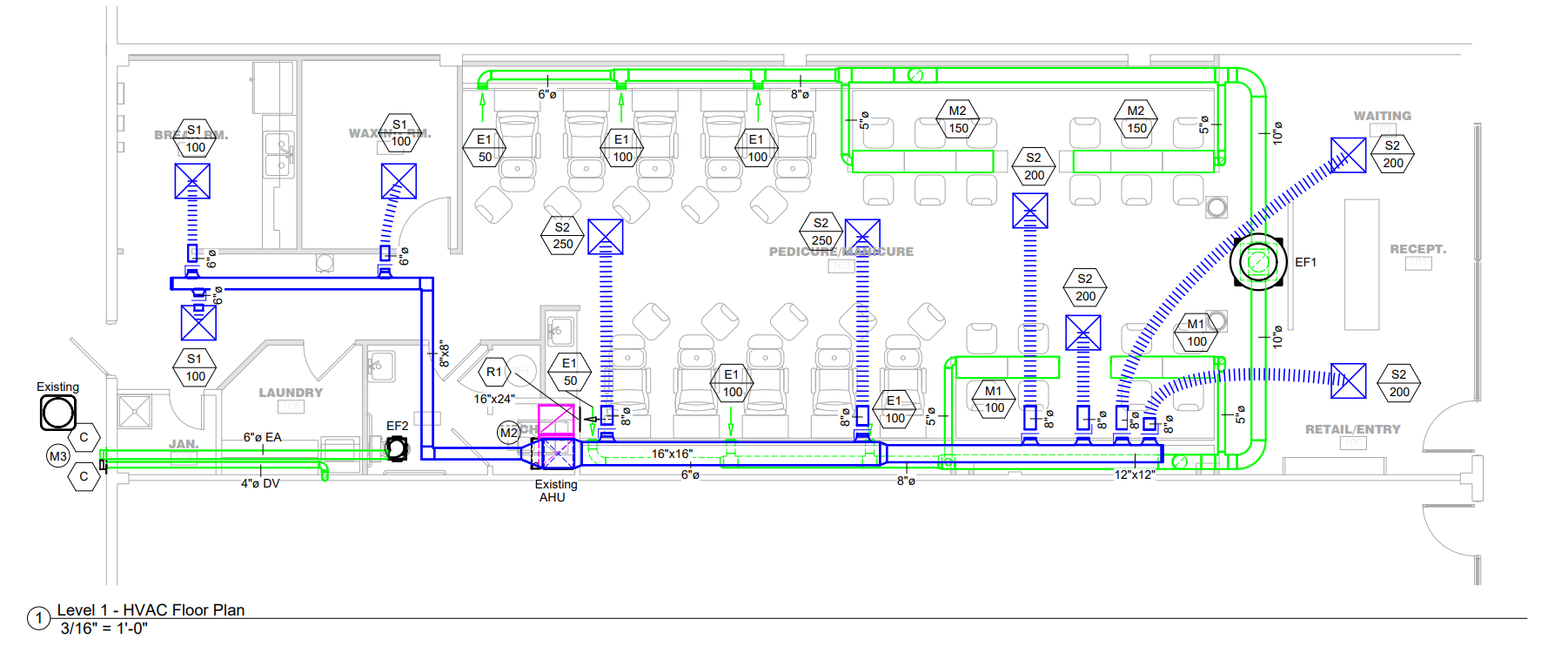Image resolution: width=1568 pixels, height=646 pixels.
Task: Click the R1 hexagon tag
Action: pyautogui.click(x=493, y=372)
